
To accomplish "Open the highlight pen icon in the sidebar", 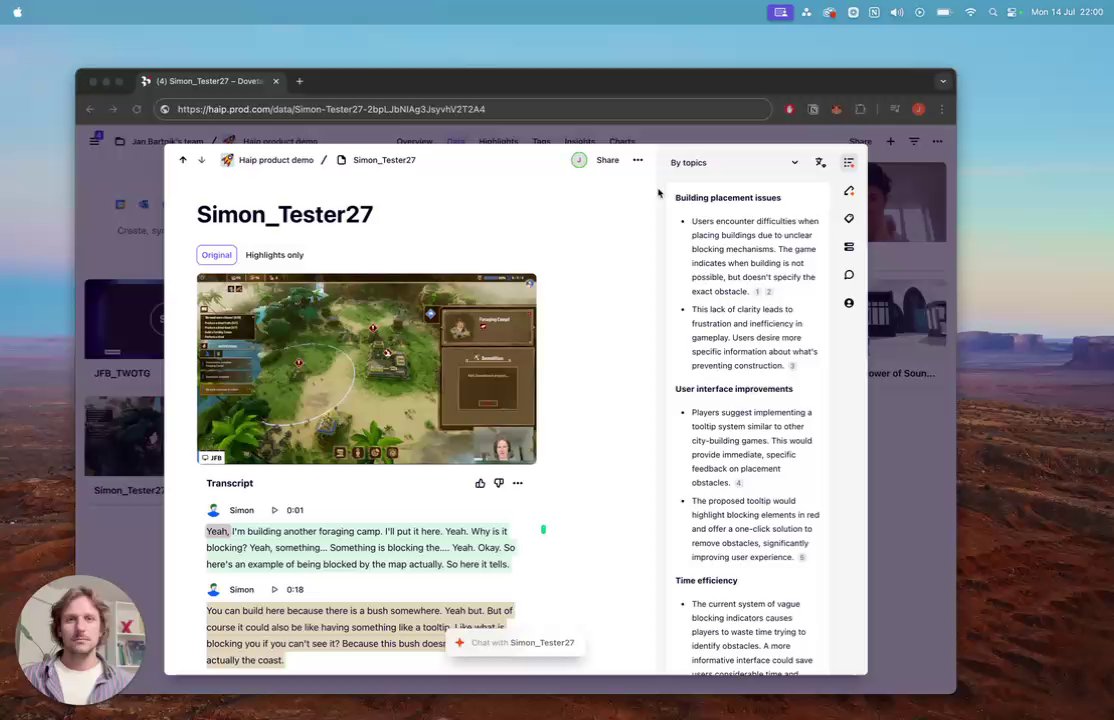I will (849, 190).
